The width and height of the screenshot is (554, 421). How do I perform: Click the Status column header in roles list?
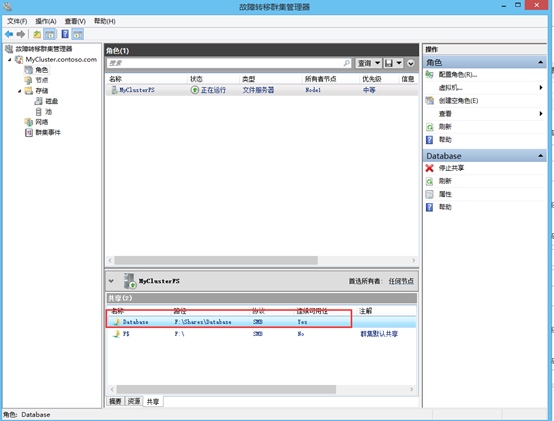point(196,79)
